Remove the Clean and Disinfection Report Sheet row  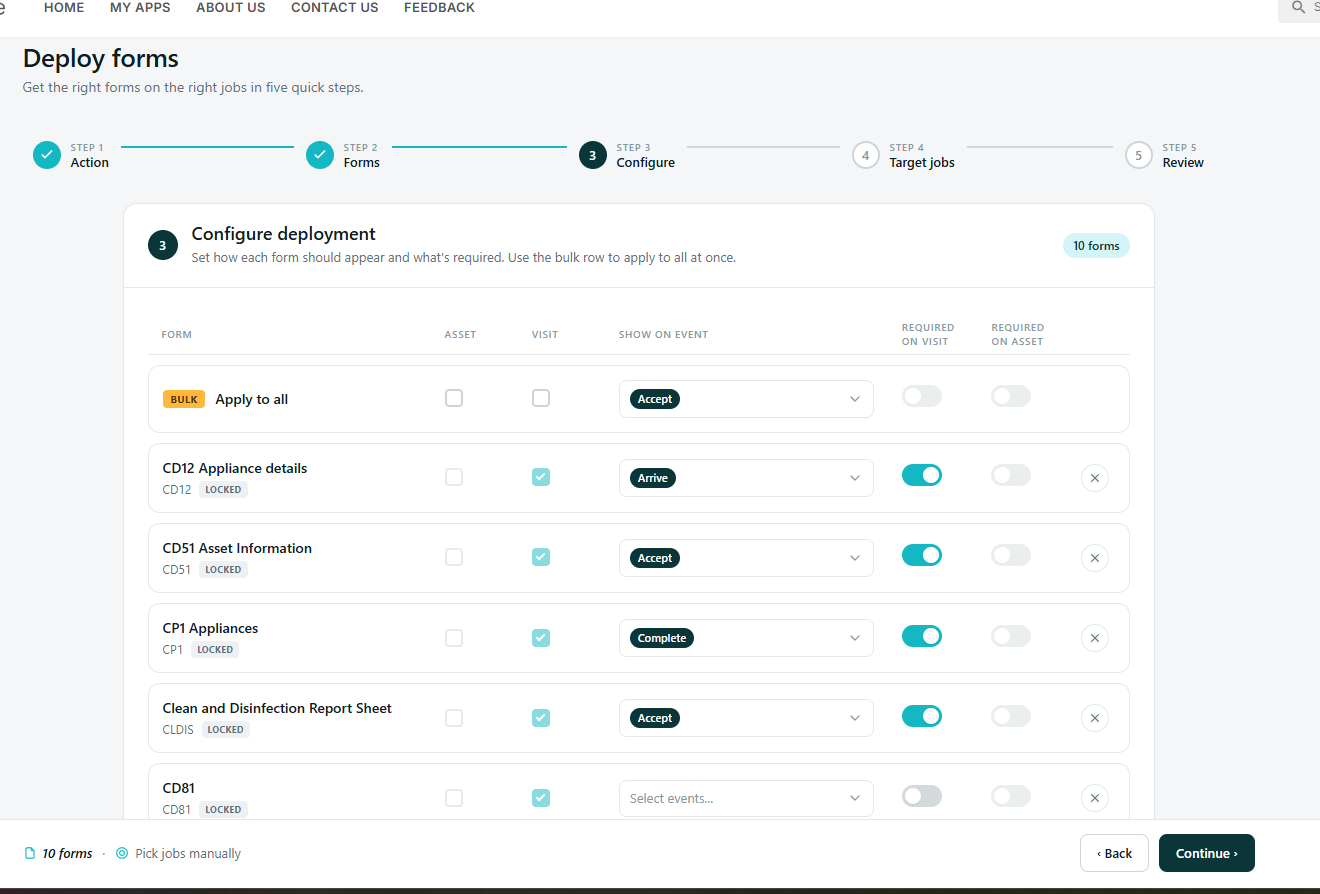(x=1094, y=718)
